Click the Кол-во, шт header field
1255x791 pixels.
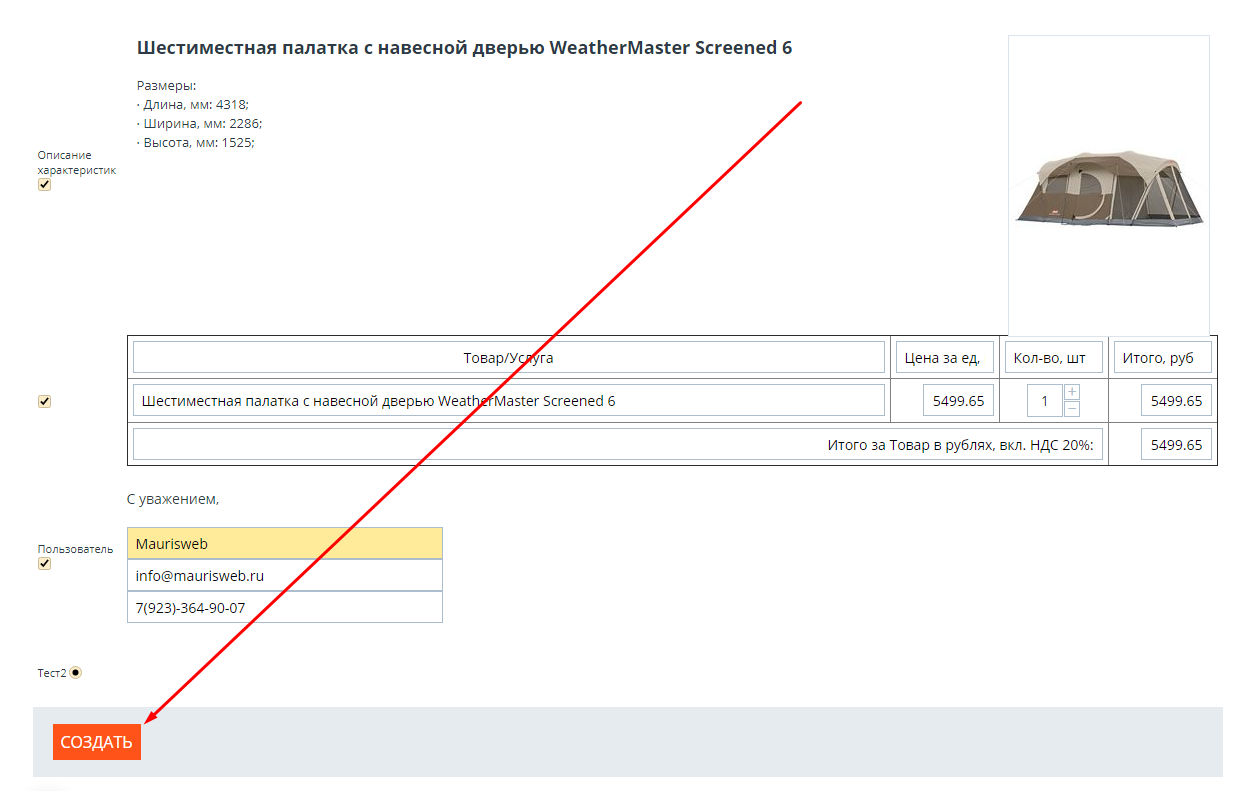1054,357
